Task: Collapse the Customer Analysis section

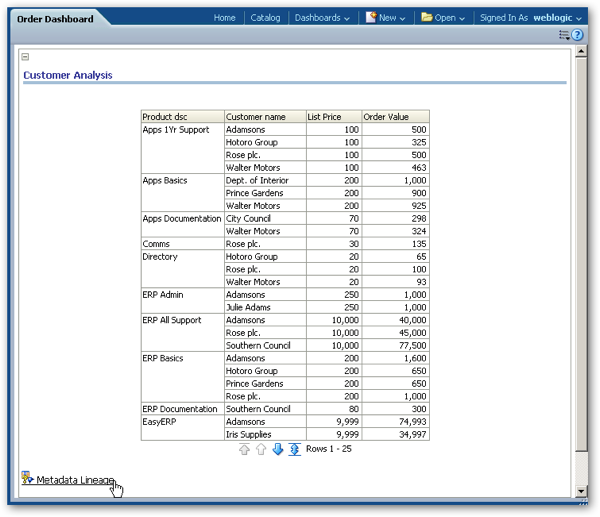Action: (25, 57)
